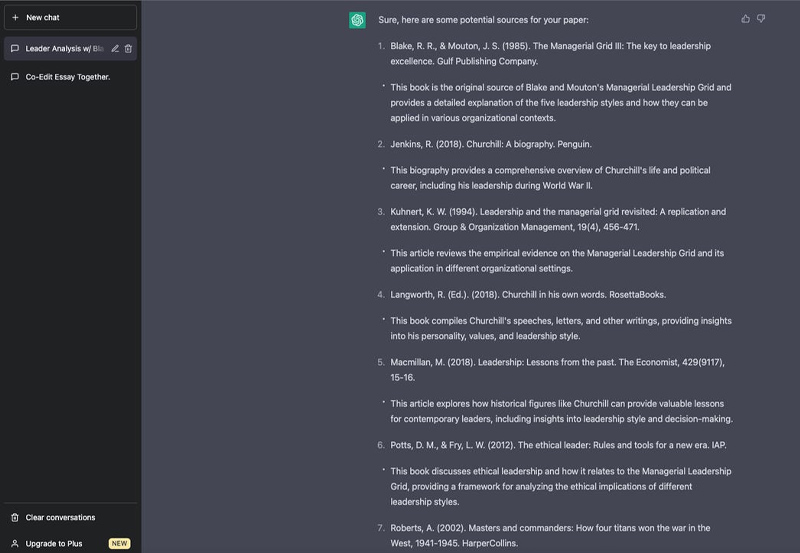
Task: Click the Blake and Mouton 1985 citation text
Action: 550,54
